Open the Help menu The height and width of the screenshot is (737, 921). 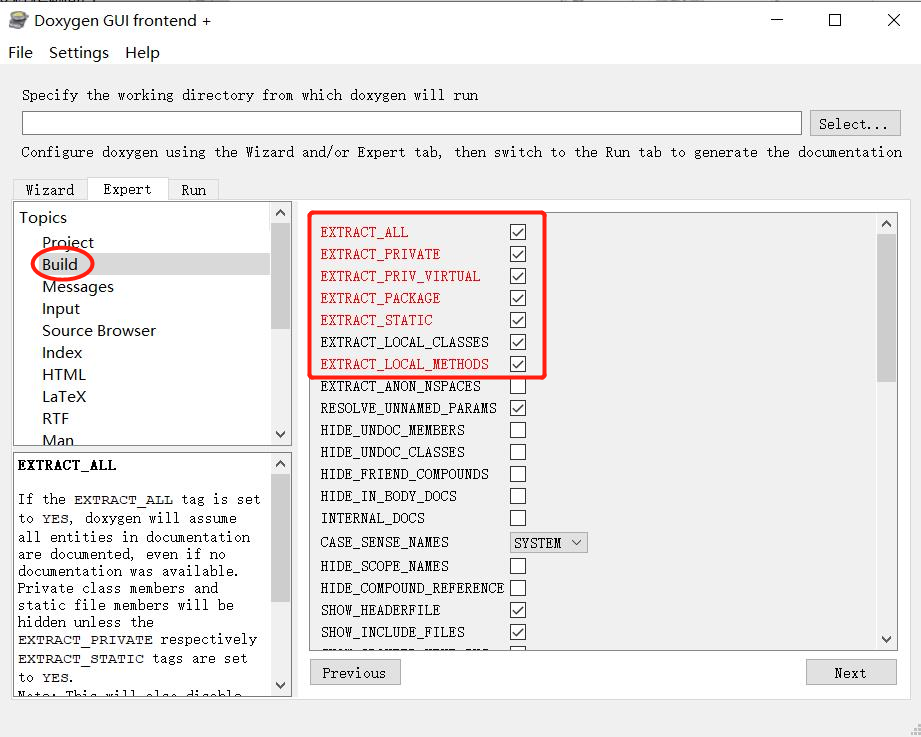coord(142,53)
